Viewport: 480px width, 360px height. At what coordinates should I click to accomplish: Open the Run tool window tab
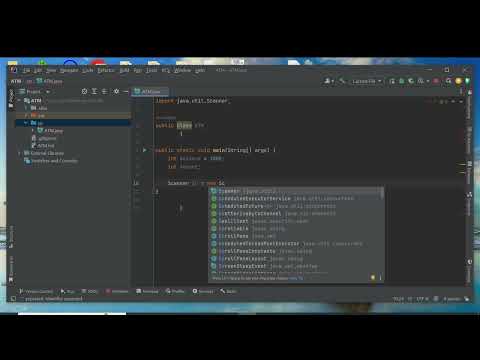(x=68, y=291)
